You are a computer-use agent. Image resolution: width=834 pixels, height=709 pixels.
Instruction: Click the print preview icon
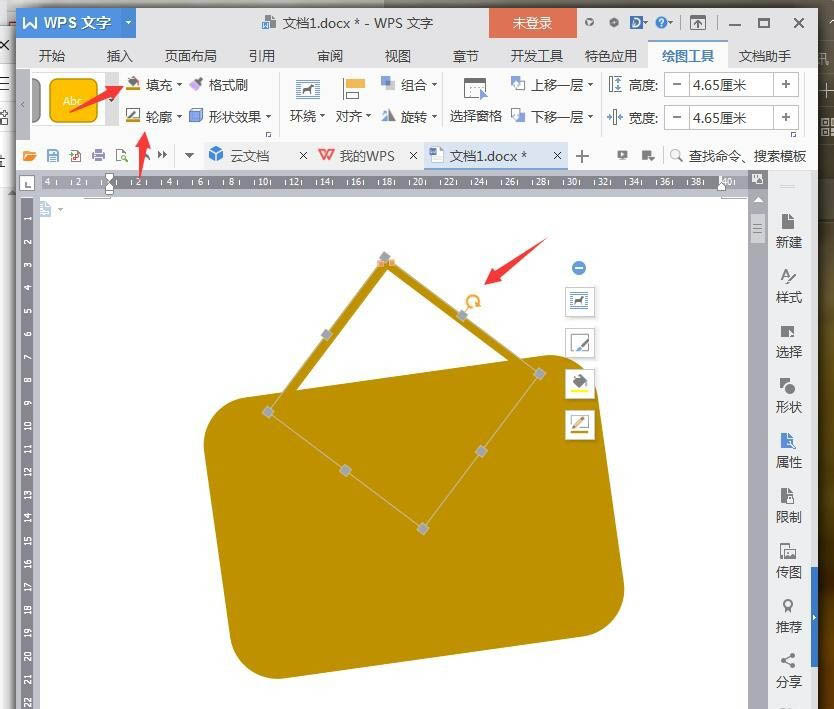122,155
